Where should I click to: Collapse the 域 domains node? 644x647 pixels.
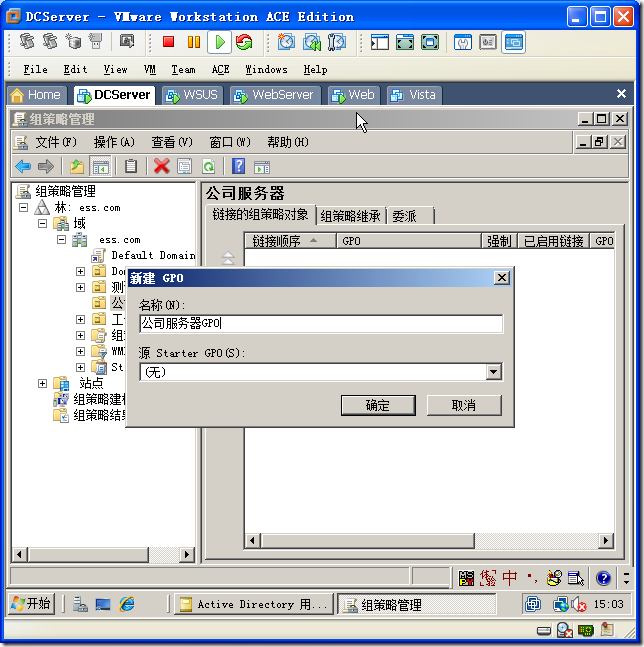(42, 223)
